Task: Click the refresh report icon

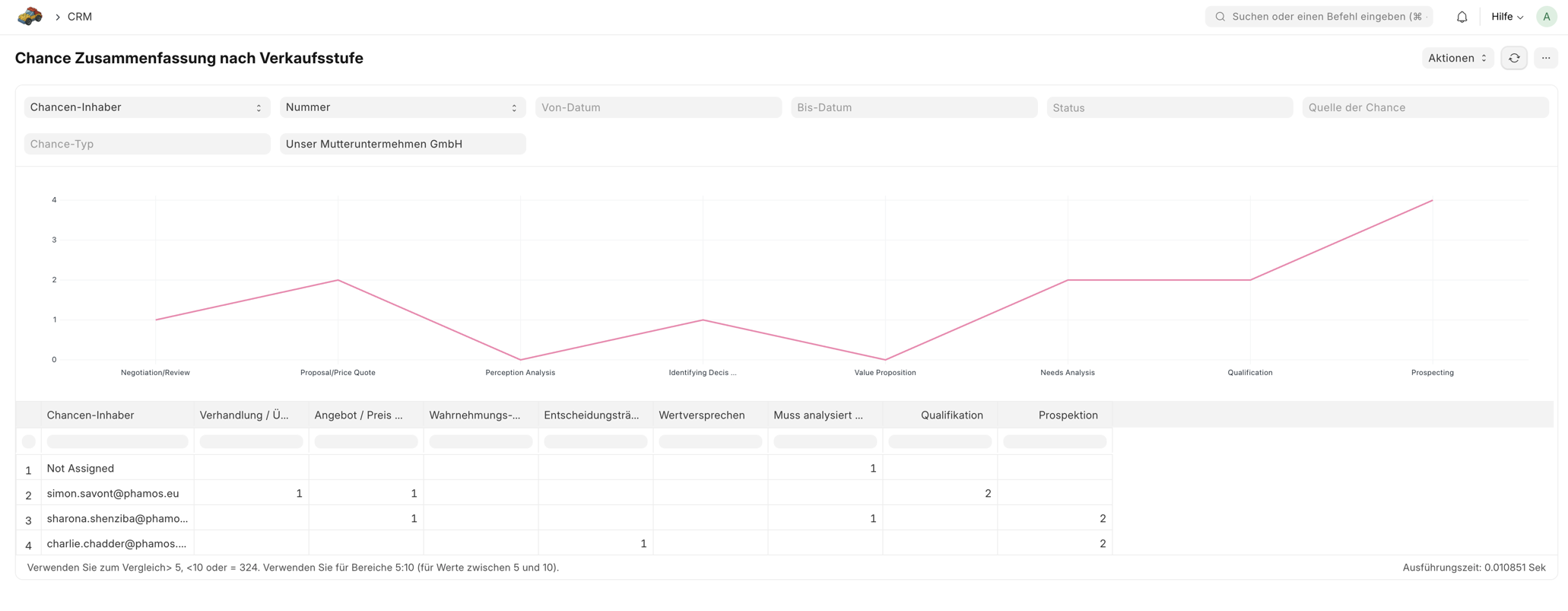Action: tap(1514, 58)
